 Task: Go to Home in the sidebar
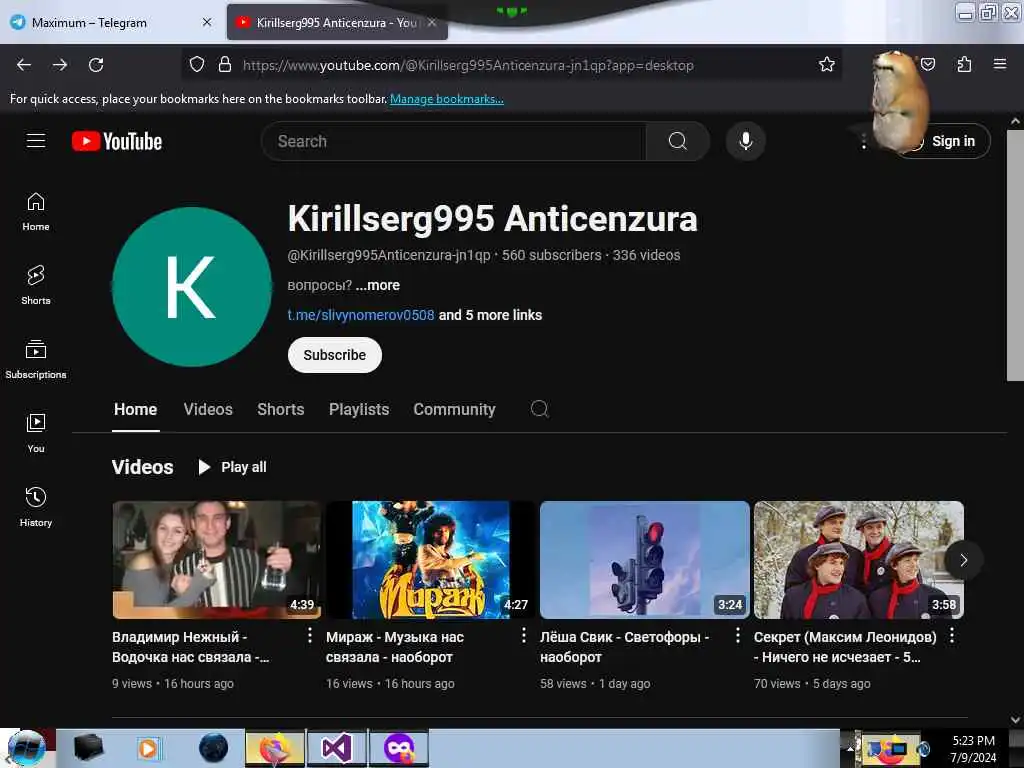tap(36, 212)
